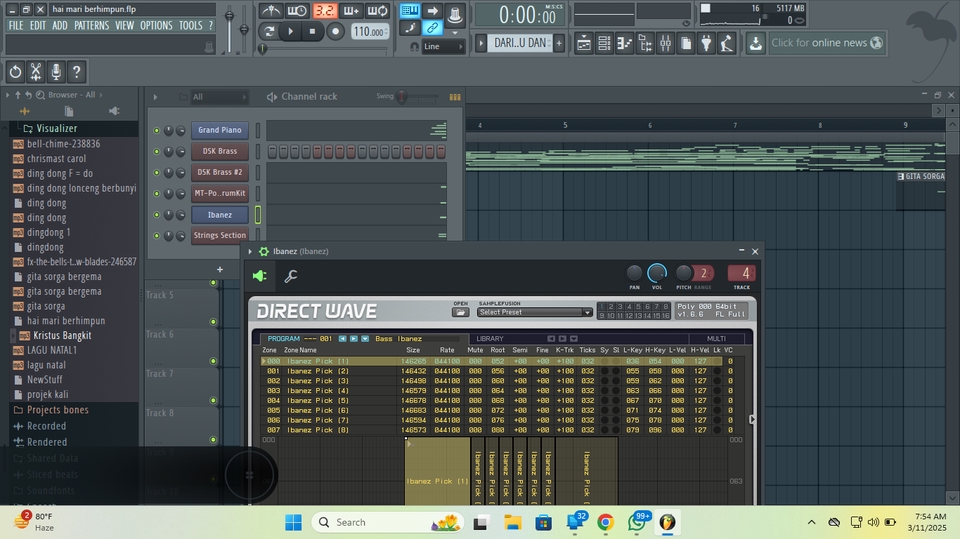Adjust the channel rack Swing slider
Screen dimensions: 960x539
[x=402, y=96]
